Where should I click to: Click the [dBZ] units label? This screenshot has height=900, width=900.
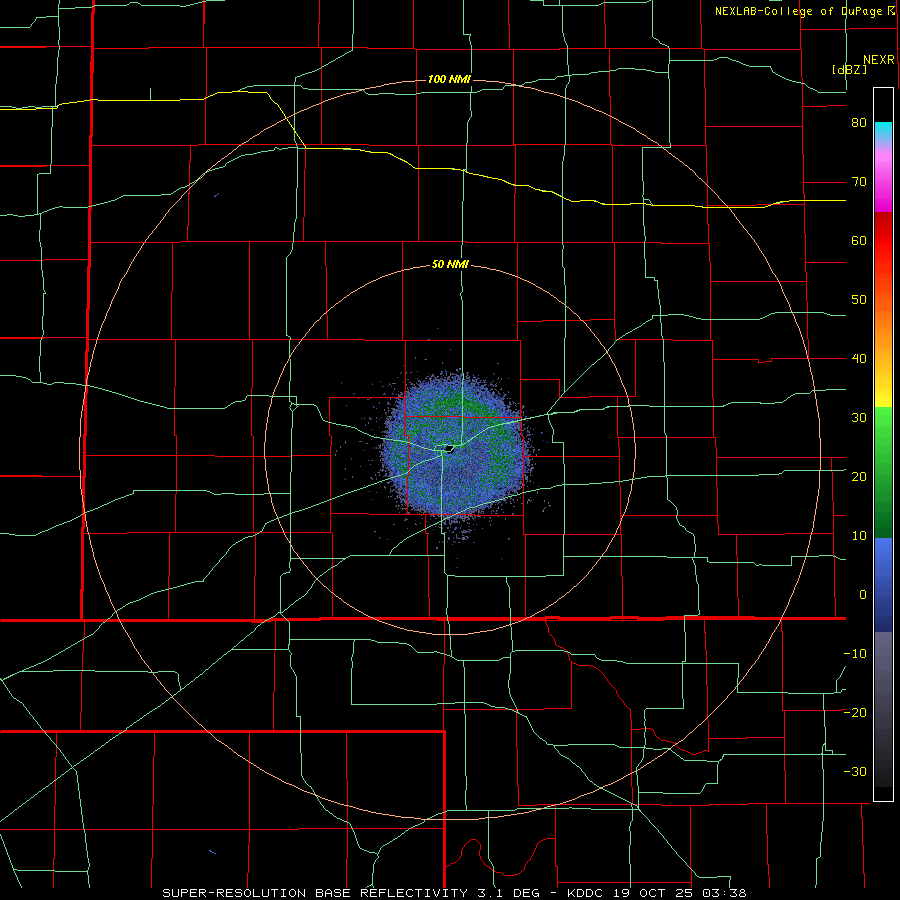click(849, 69)
